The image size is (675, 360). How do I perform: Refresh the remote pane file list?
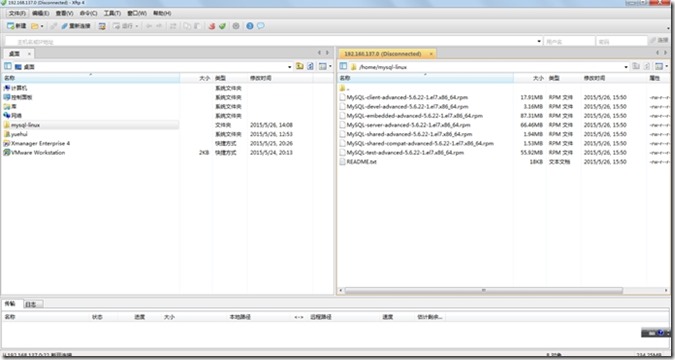point(647,66)
